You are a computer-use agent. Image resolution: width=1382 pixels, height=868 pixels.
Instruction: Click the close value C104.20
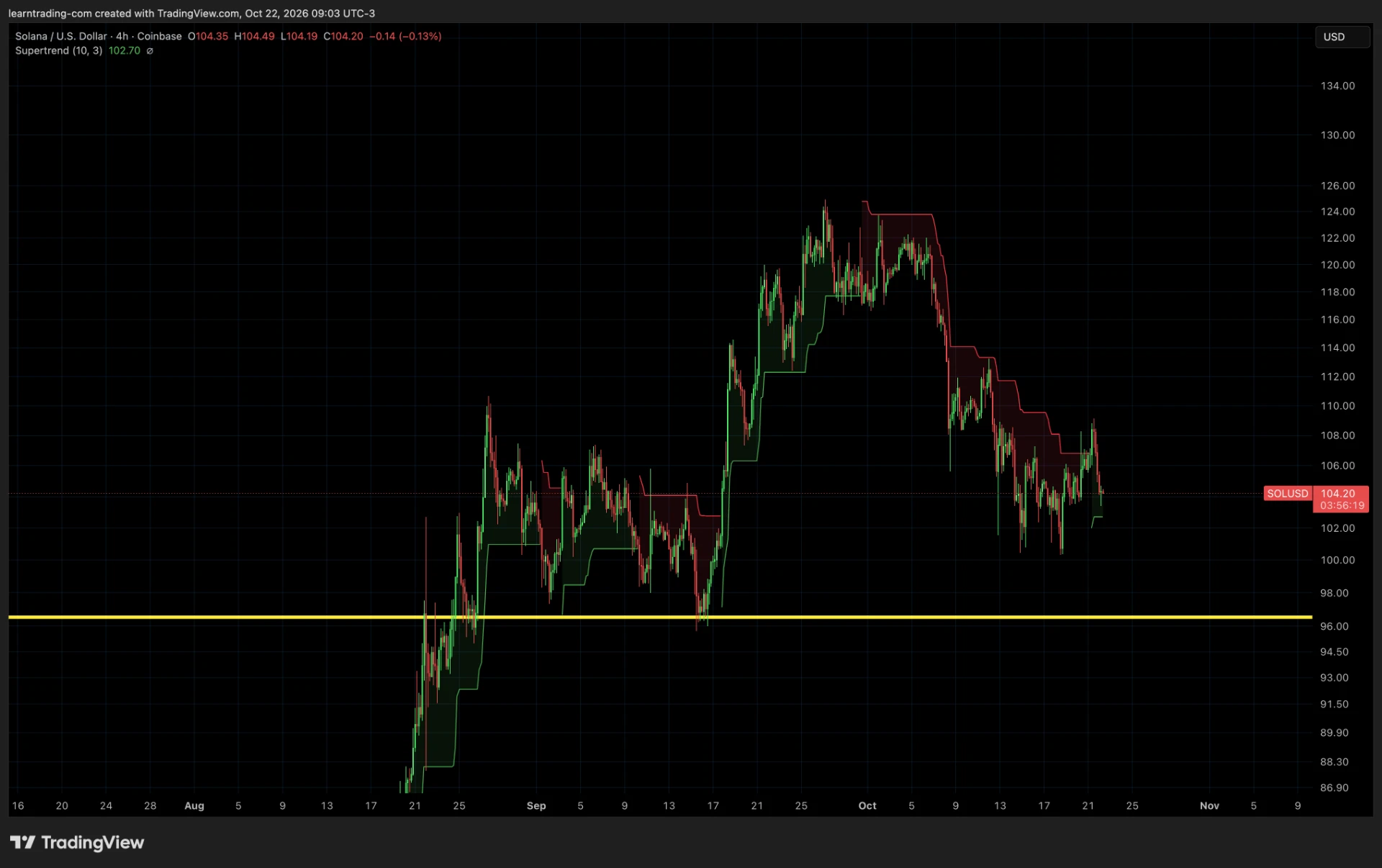343,36
